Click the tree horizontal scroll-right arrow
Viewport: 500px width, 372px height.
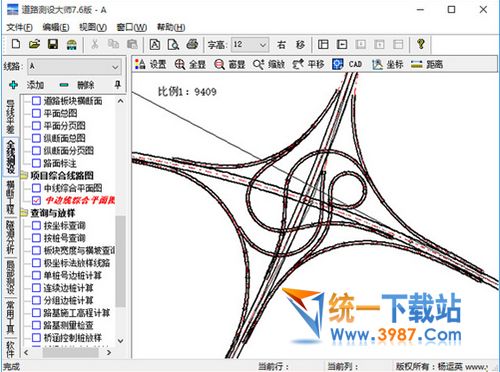tap(109, 352)
